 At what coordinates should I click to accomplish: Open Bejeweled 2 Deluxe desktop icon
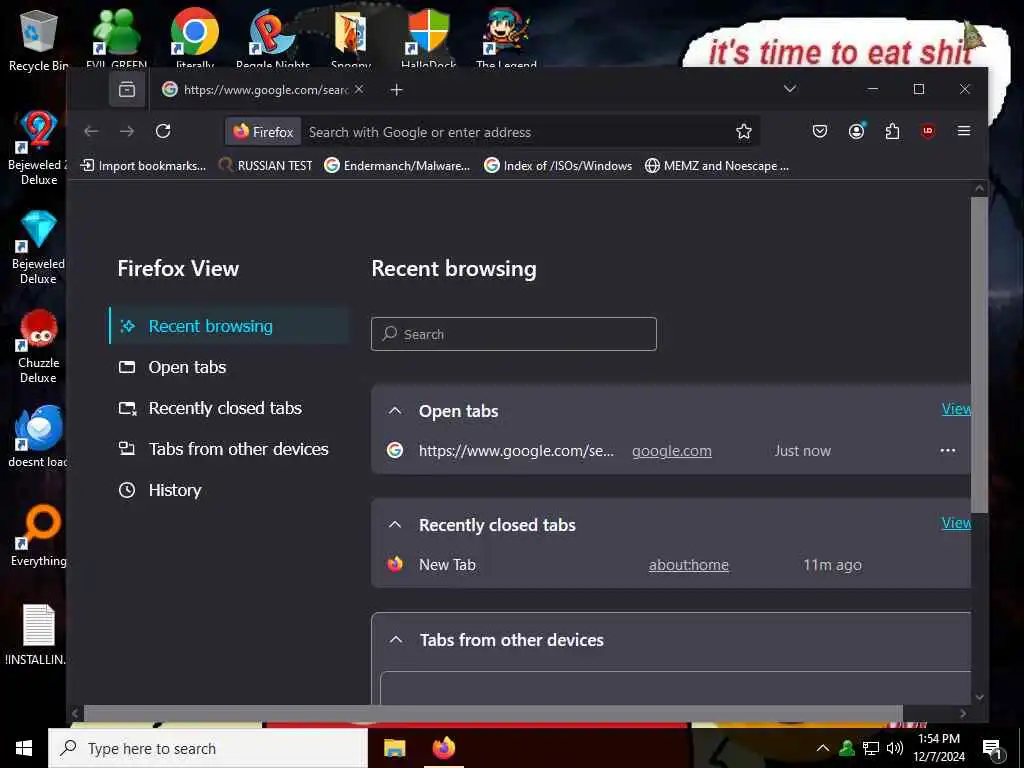(38, 148)
